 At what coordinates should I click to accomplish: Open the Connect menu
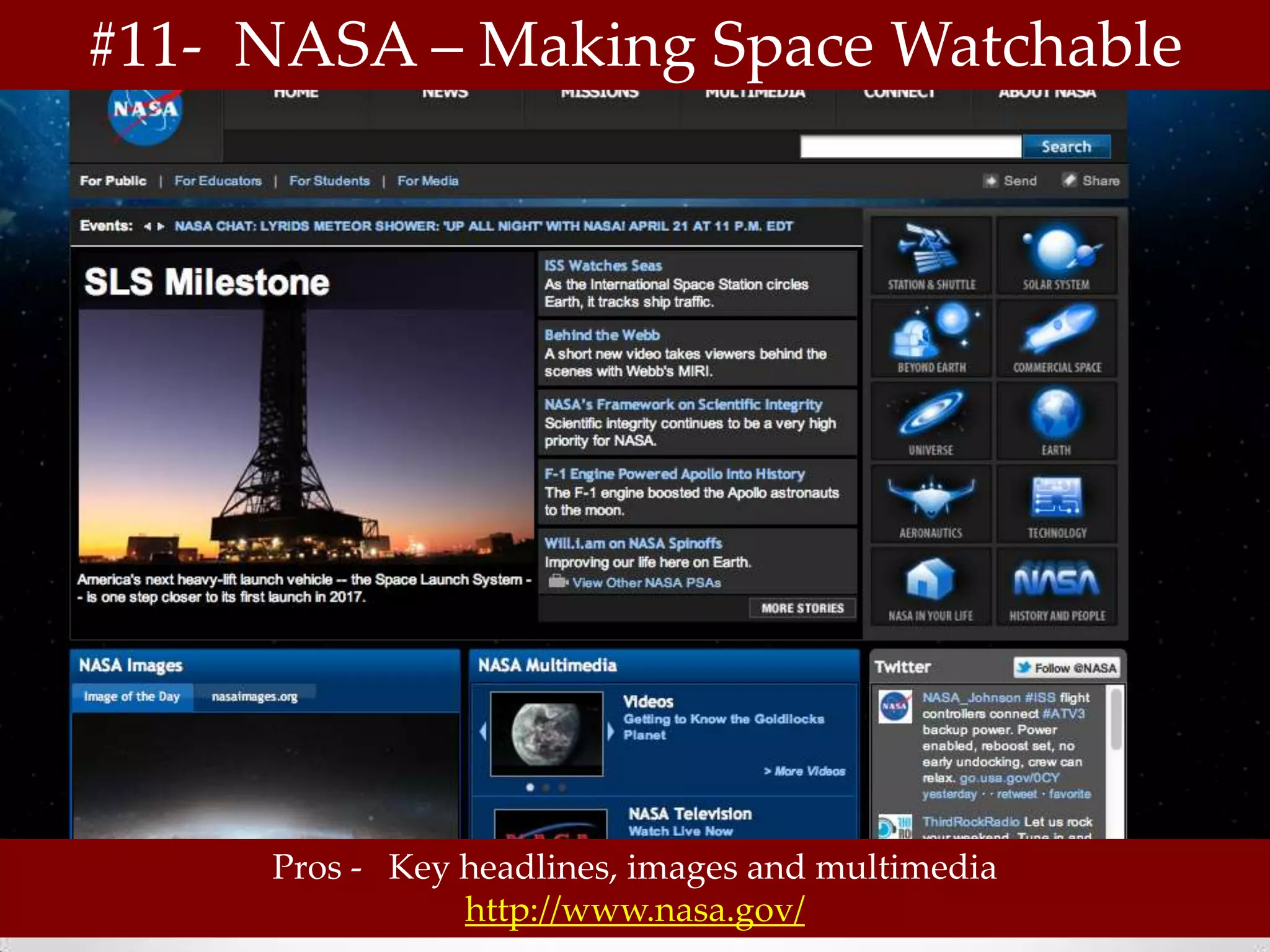899,94
